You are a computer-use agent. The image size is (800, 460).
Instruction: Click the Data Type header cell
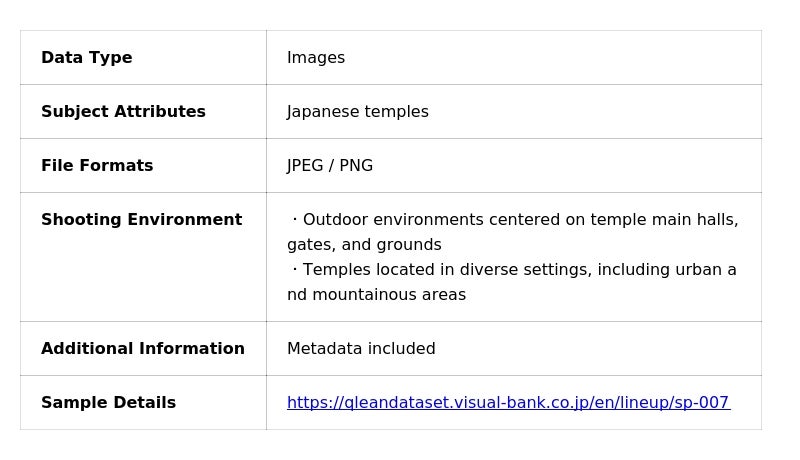click(x=87, y=58)
